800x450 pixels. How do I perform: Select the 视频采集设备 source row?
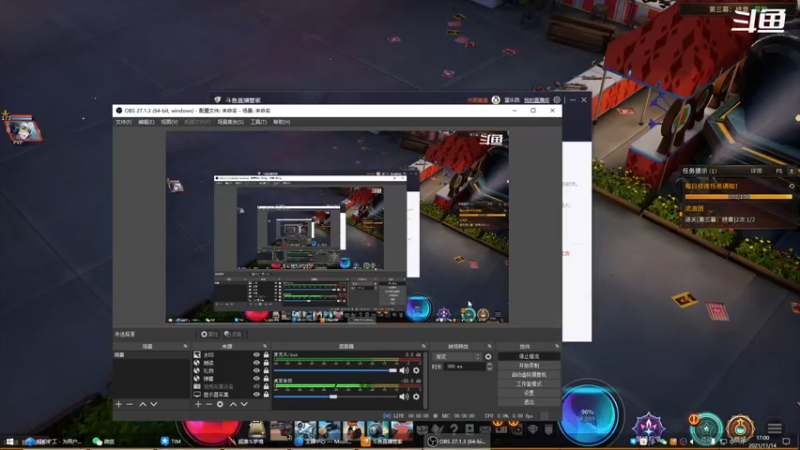point(231,386)
